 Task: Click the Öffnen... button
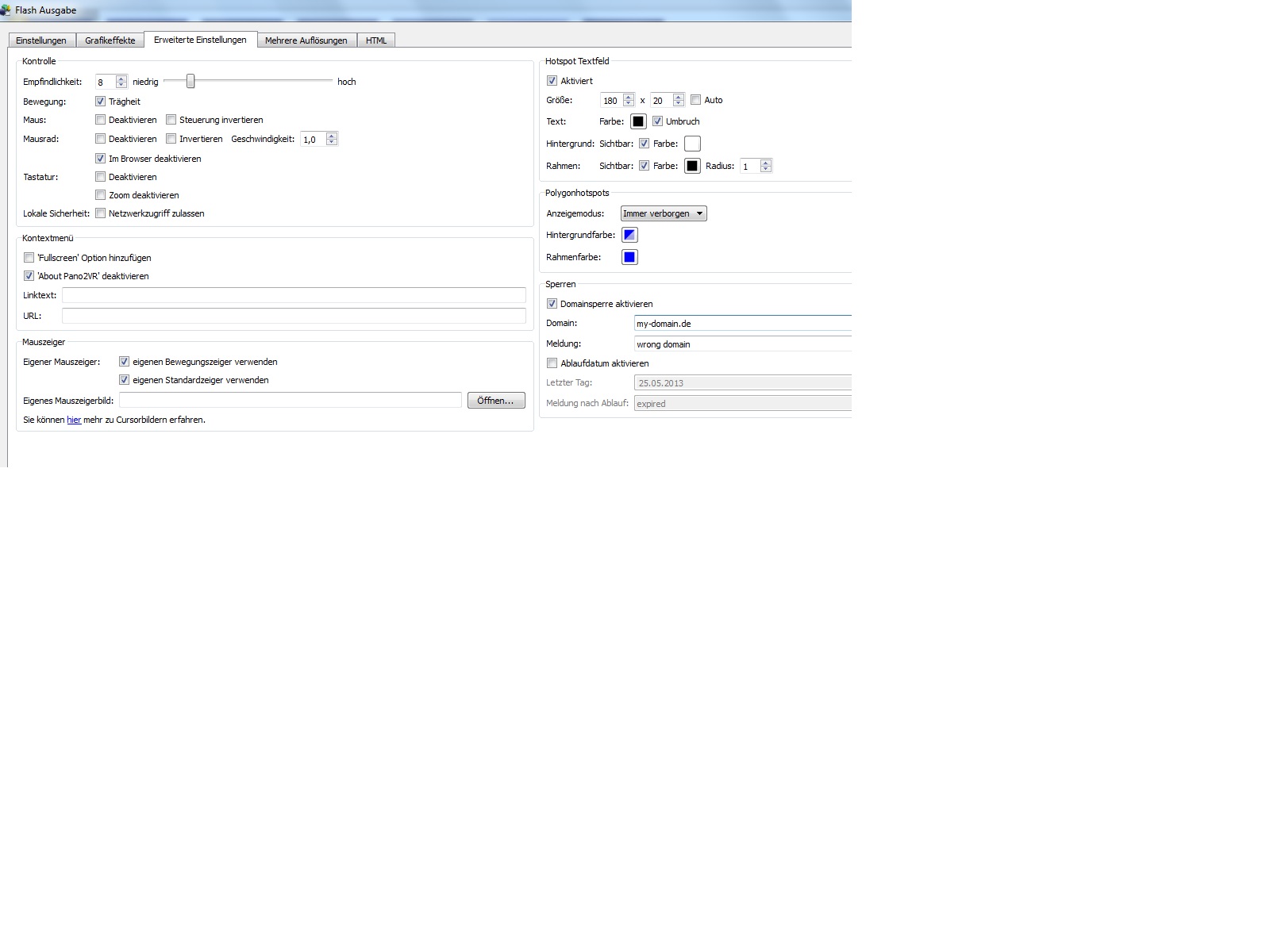pos(495,401)
